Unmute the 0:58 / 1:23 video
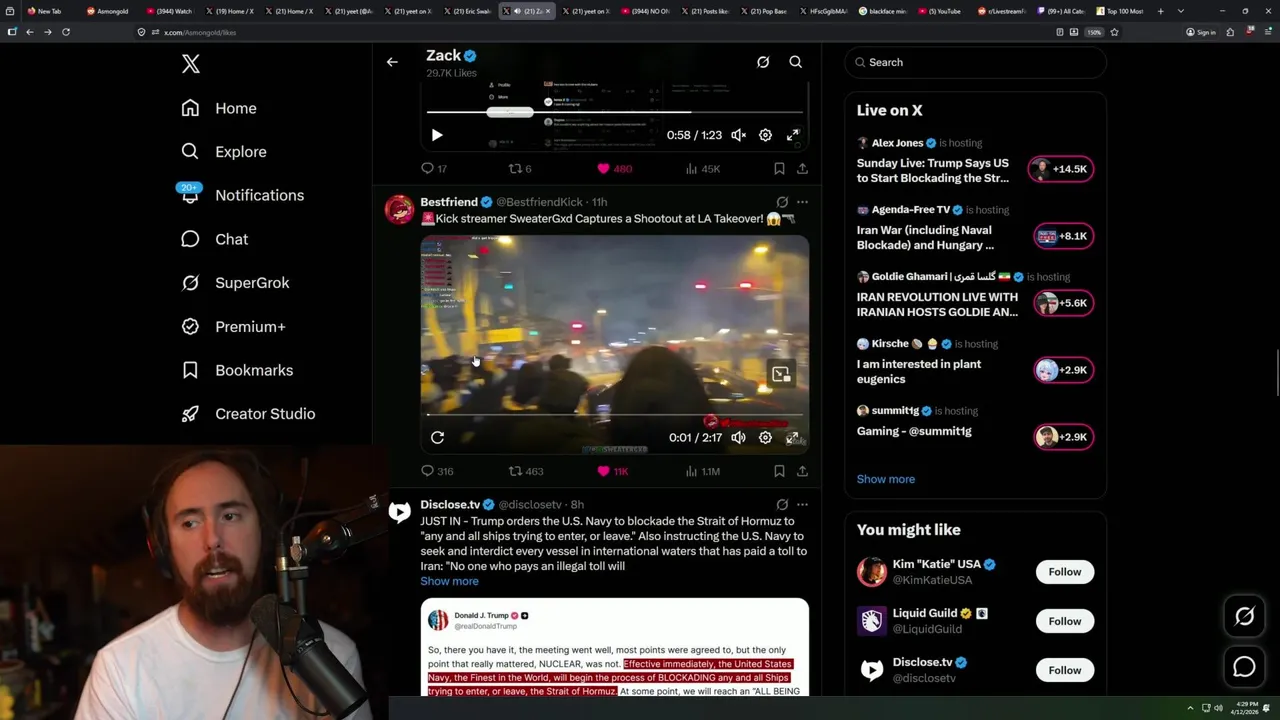 point(738,135)
